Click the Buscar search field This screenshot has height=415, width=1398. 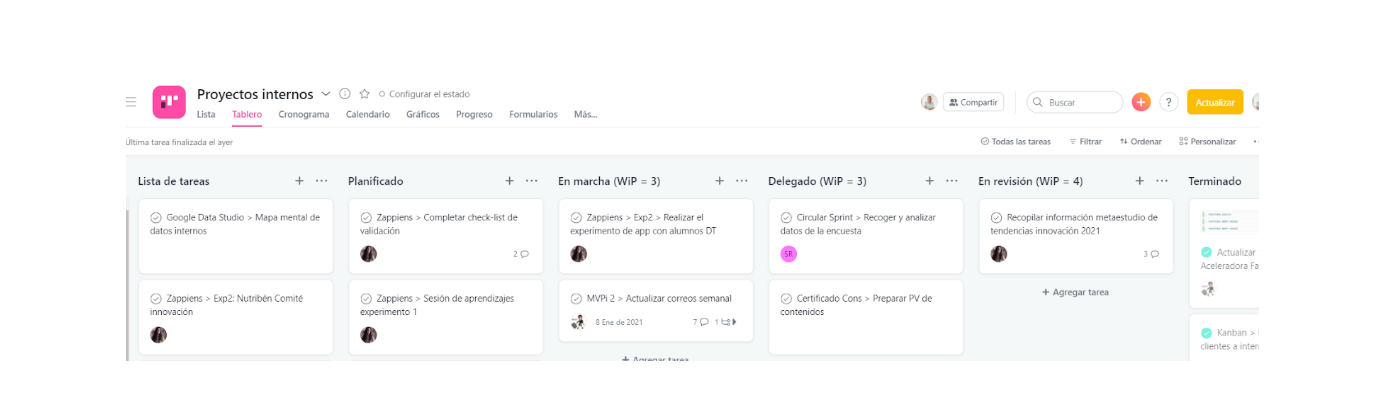coord(1075,102)
